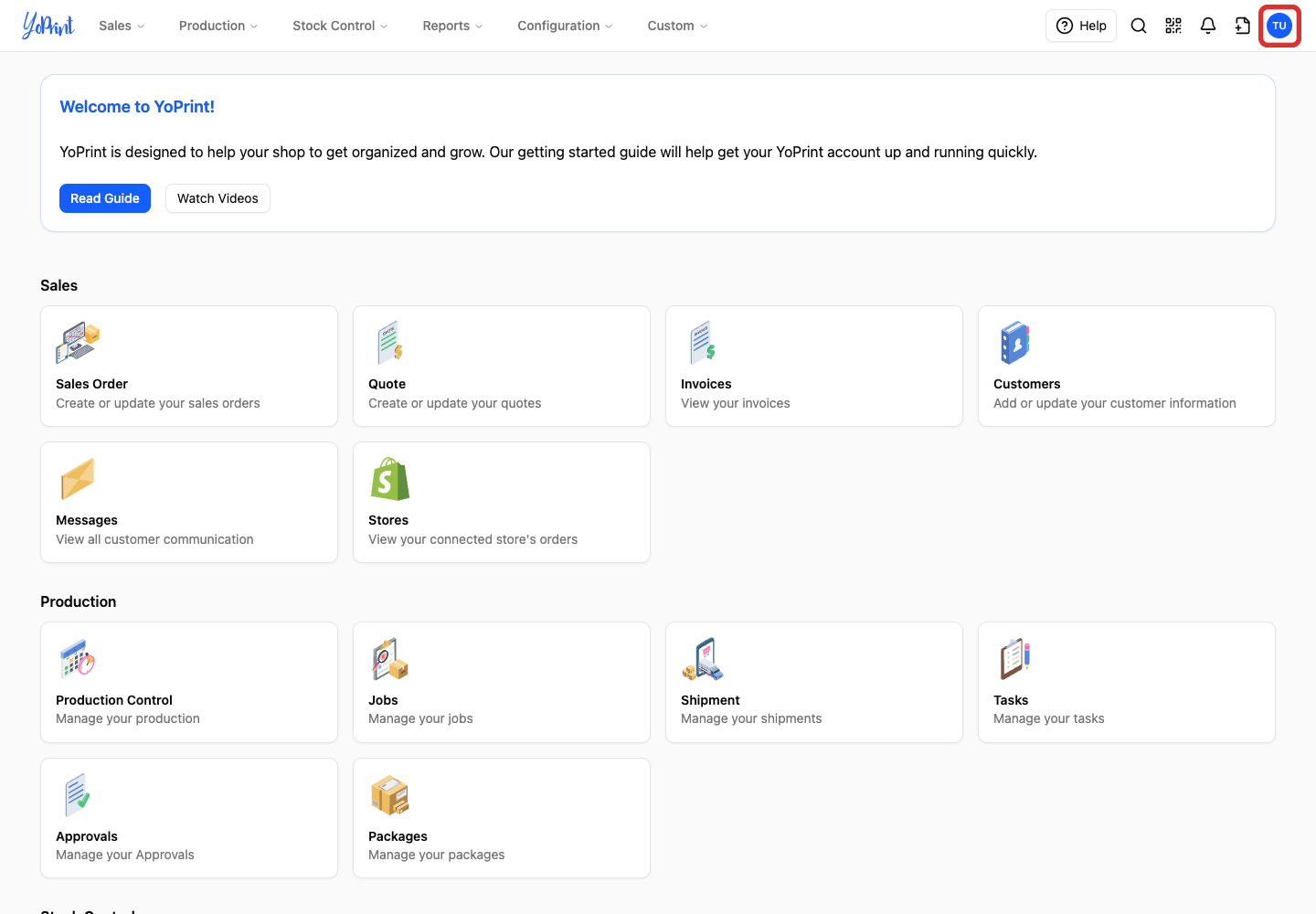The width and height of the screenshot is (1316, 914).
Task: Open the Production Control title link
Action: pyautogui.click(x=114, y=700)
